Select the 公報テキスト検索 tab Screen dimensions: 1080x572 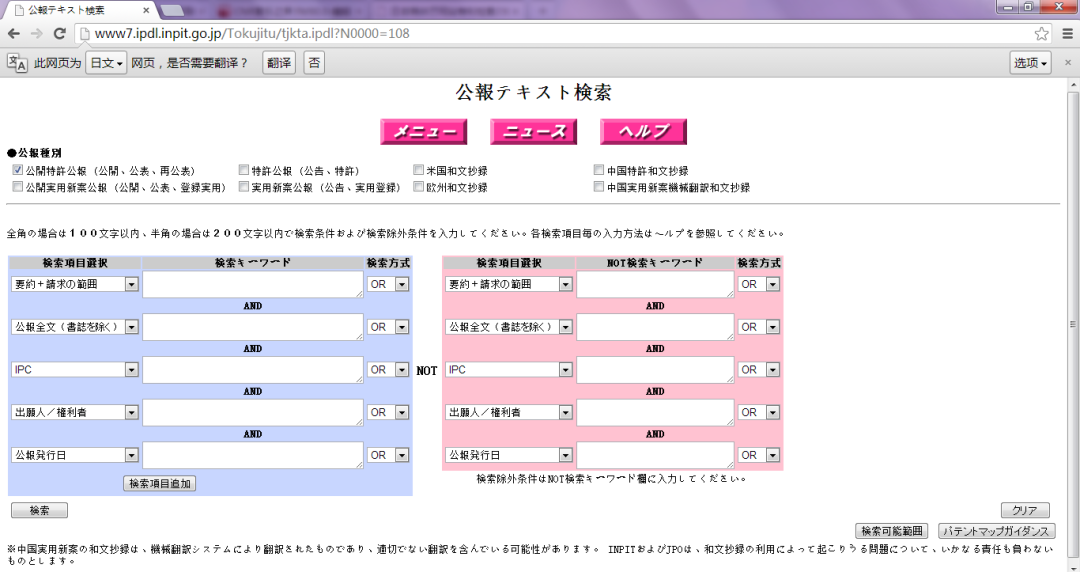click(81, 10)
